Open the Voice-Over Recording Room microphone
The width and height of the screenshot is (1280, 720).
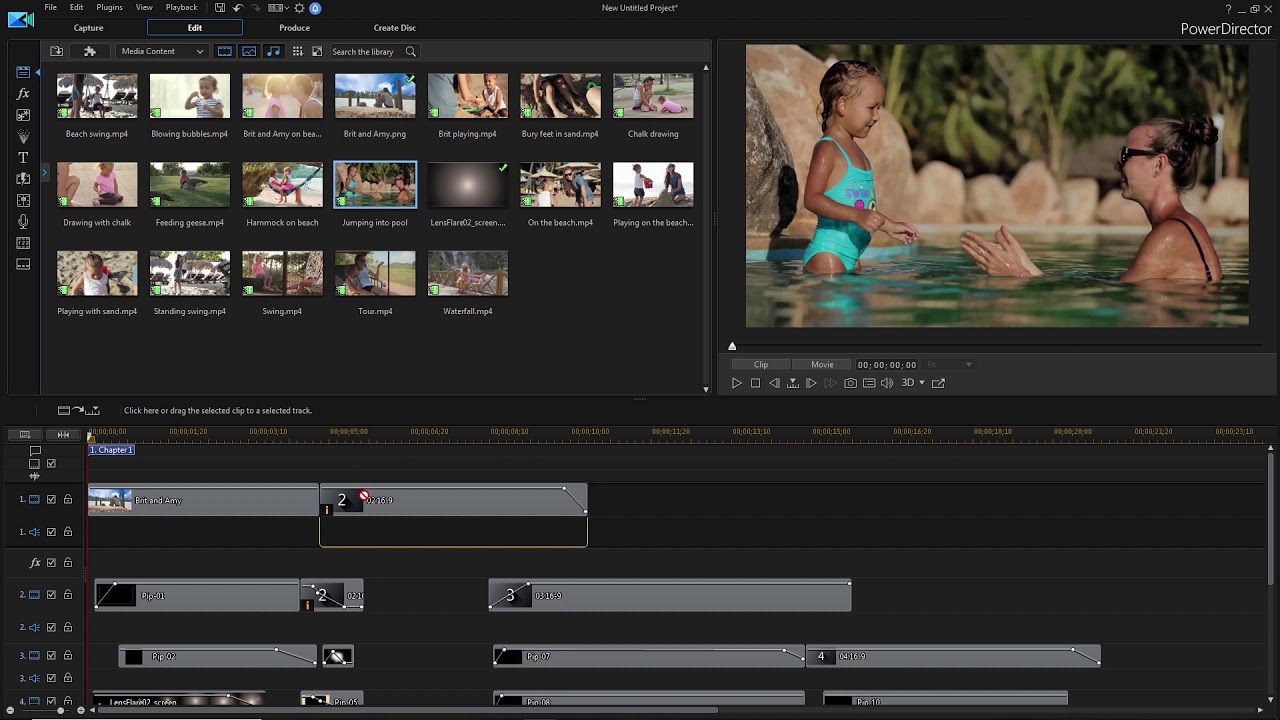click(x=23, y=222)
